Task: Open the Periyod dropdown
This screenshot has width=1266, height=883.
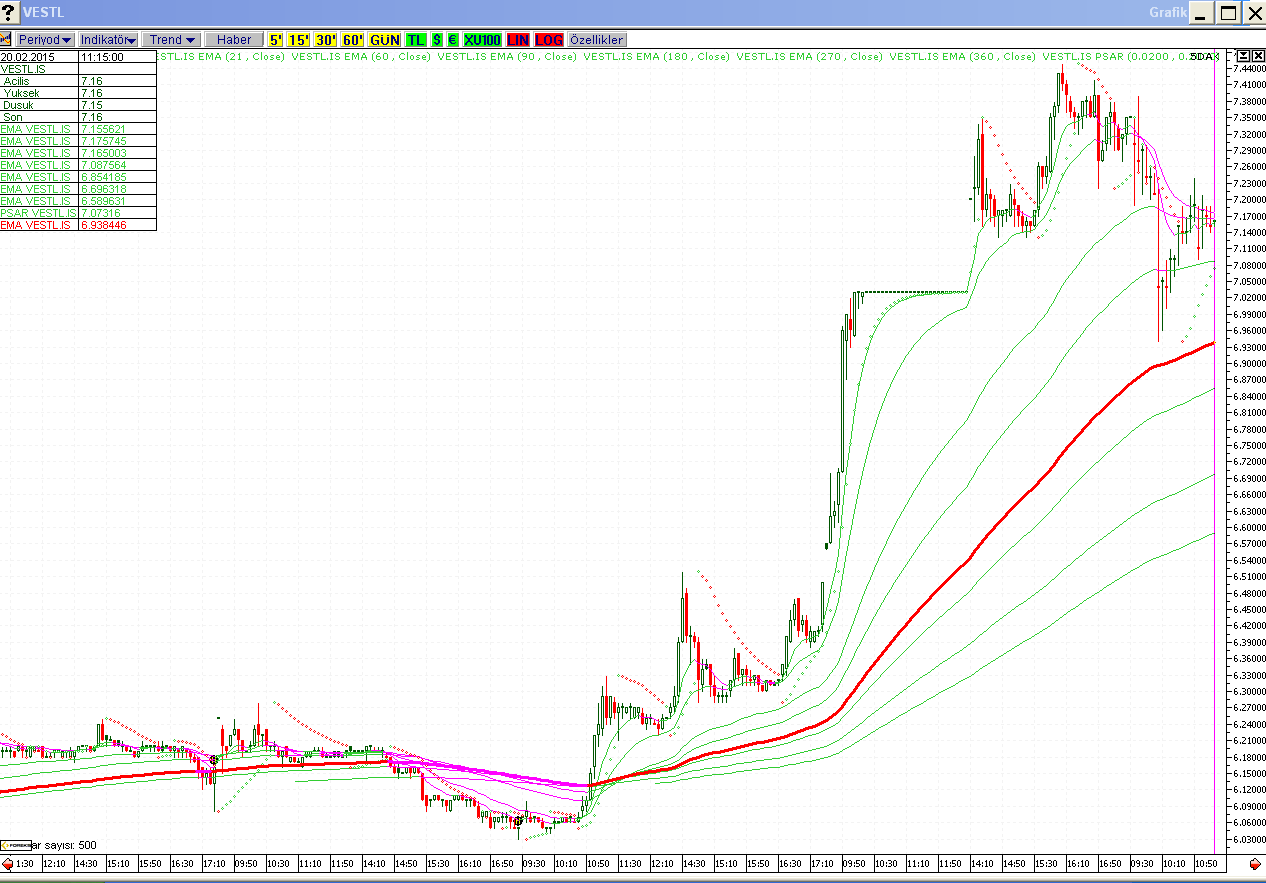Action: click(45, 40)
